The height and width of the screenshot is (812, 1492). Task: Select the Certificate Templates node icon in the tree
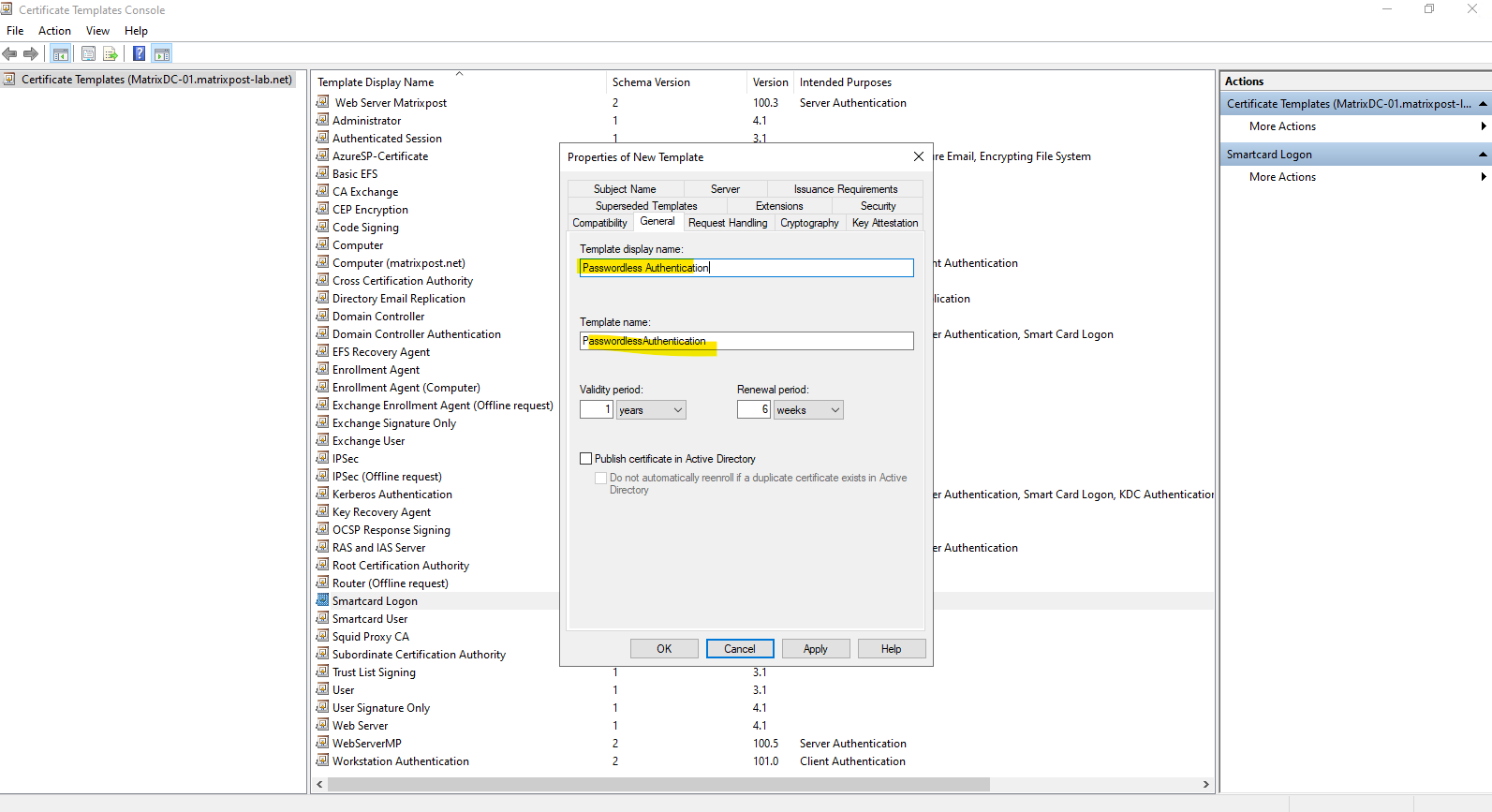[9, 80]
